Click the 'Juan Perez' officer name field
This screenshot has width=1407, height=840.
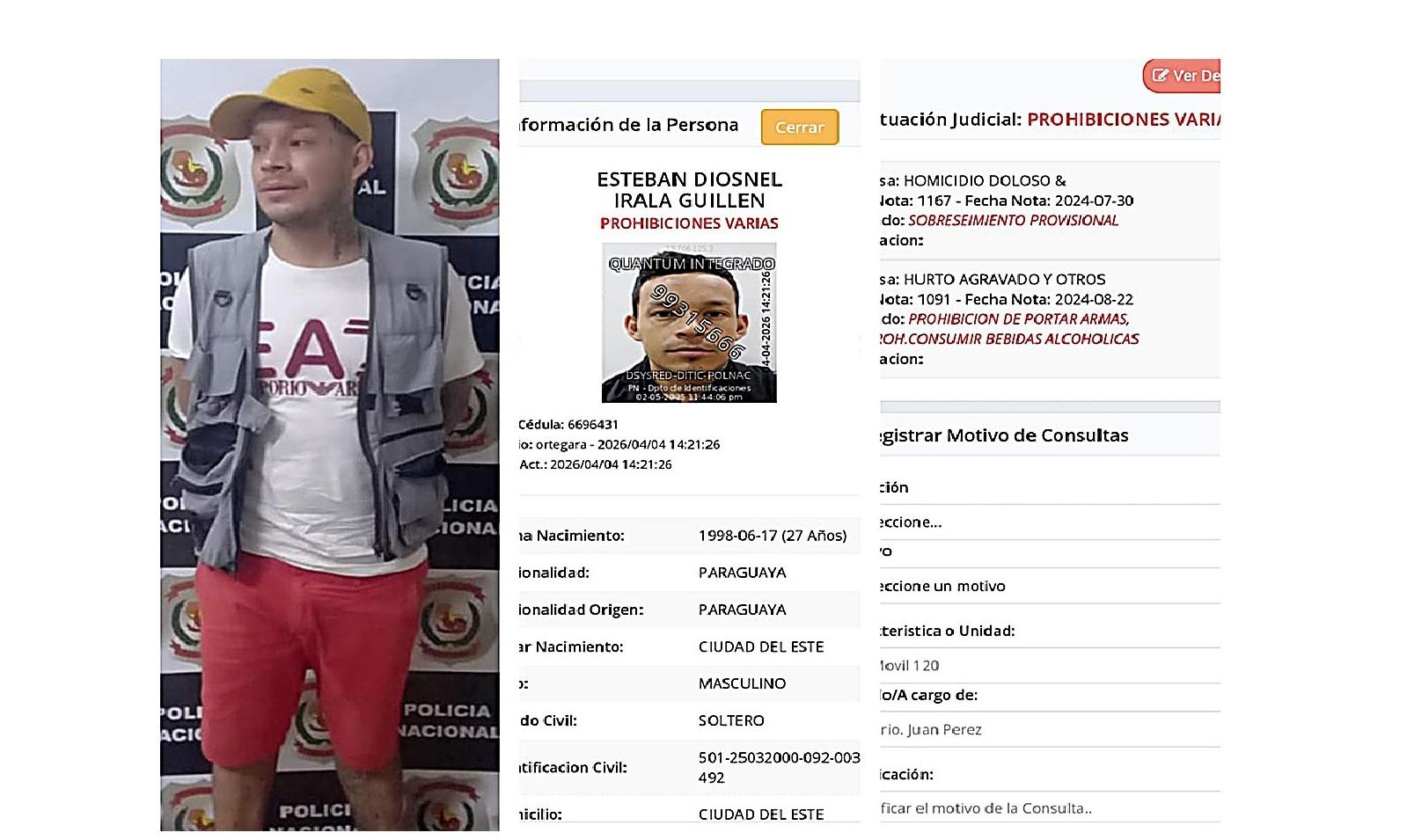pos(1050,729)
